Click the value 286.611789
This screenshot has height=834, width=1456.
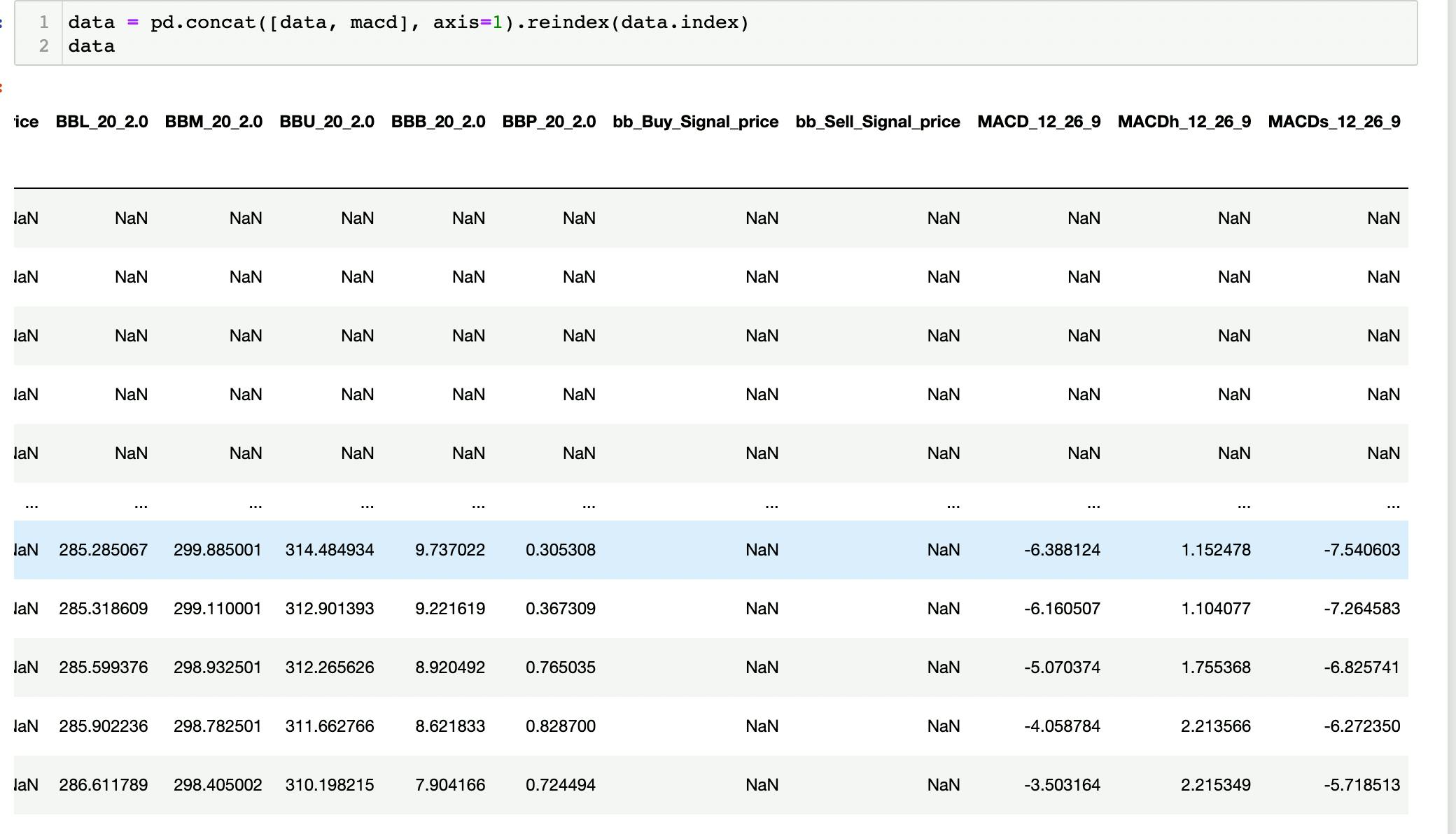coord(104,785)
